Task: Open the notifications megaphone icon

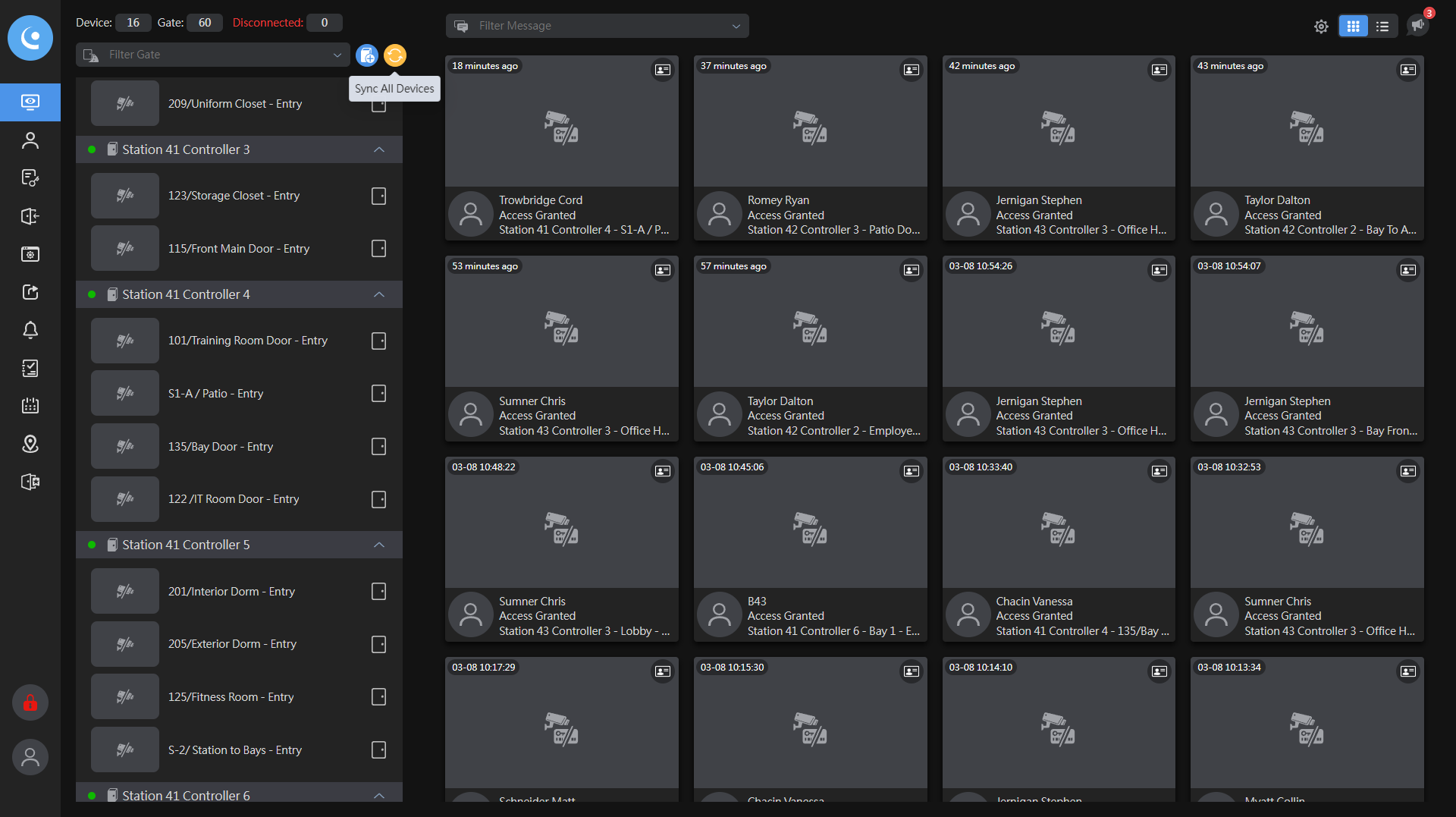Action: pos(1417,26)
